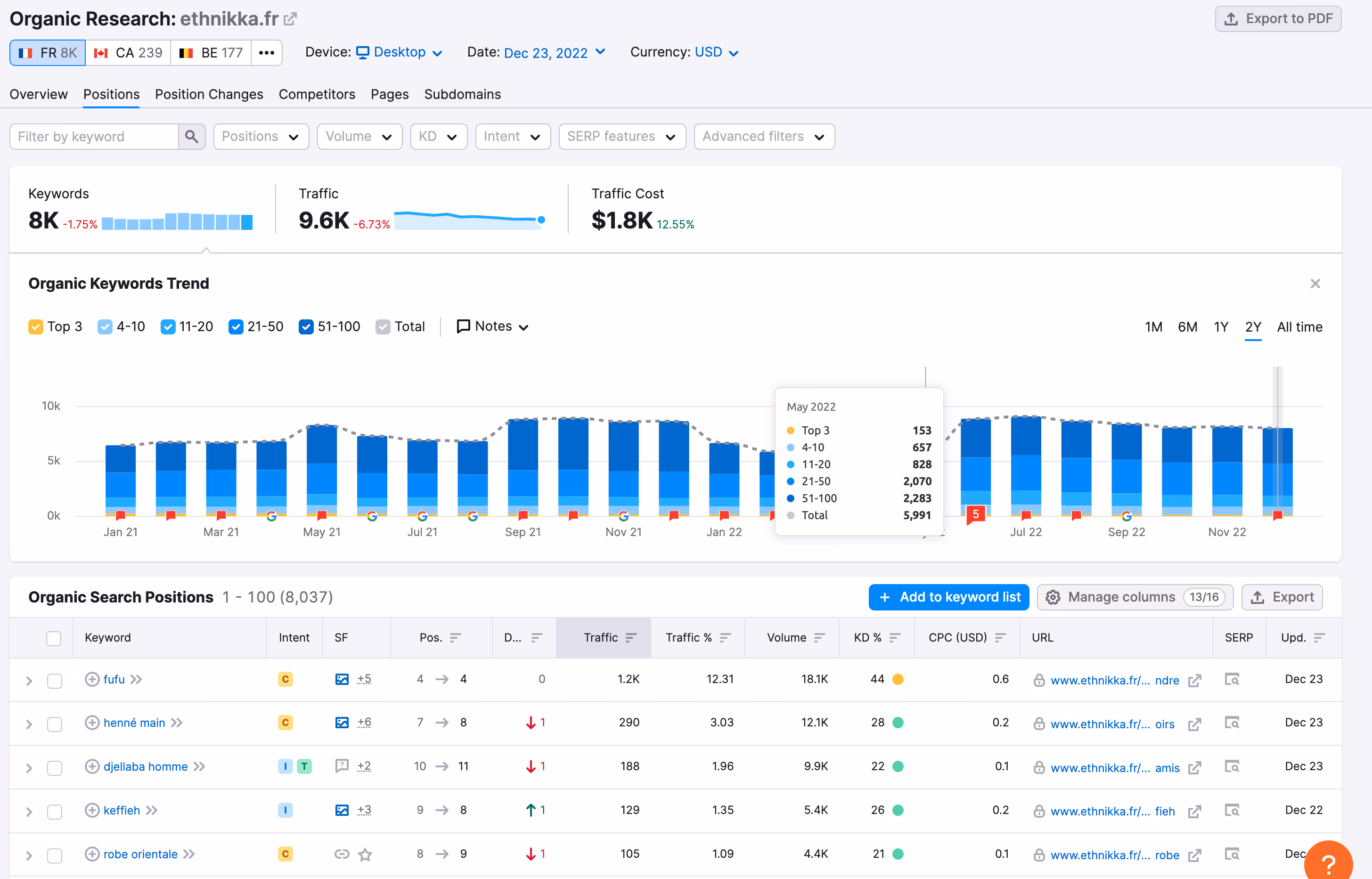The height and width of the screenshot is (879, 1372).
Task: Select the 1Y time range
Action: (x=1221, y=326)
